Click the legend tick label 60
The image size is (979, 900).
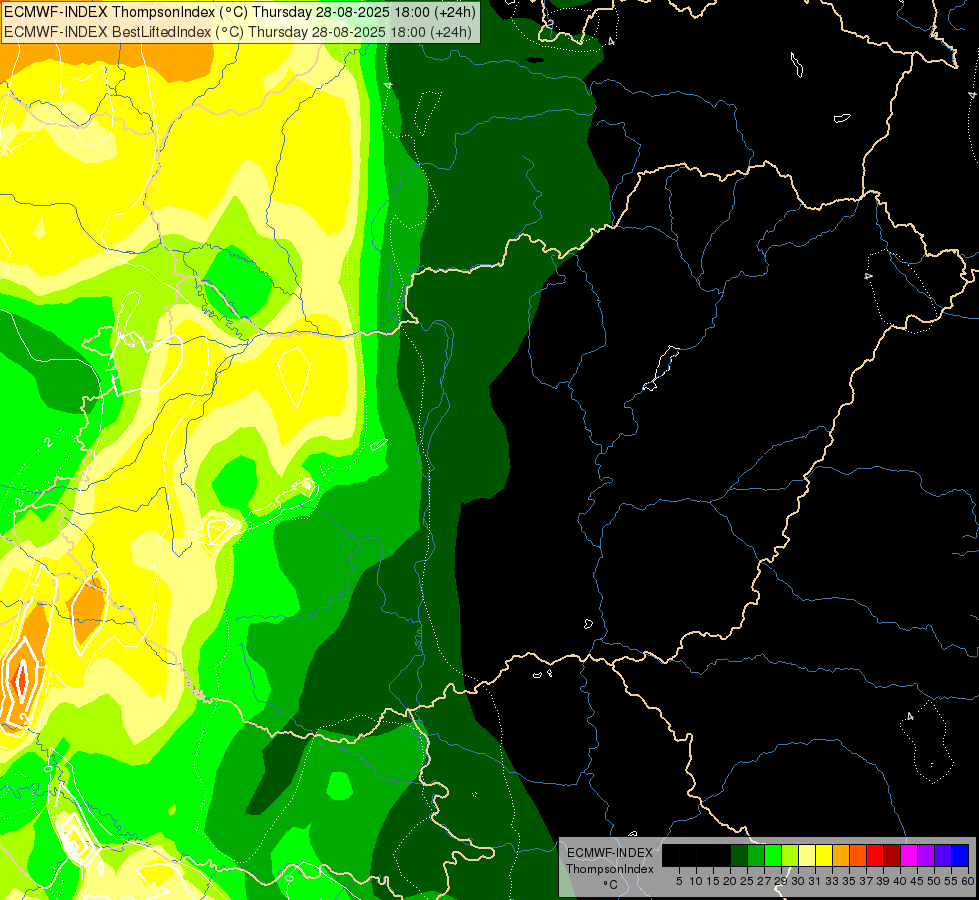click(968, 881)
